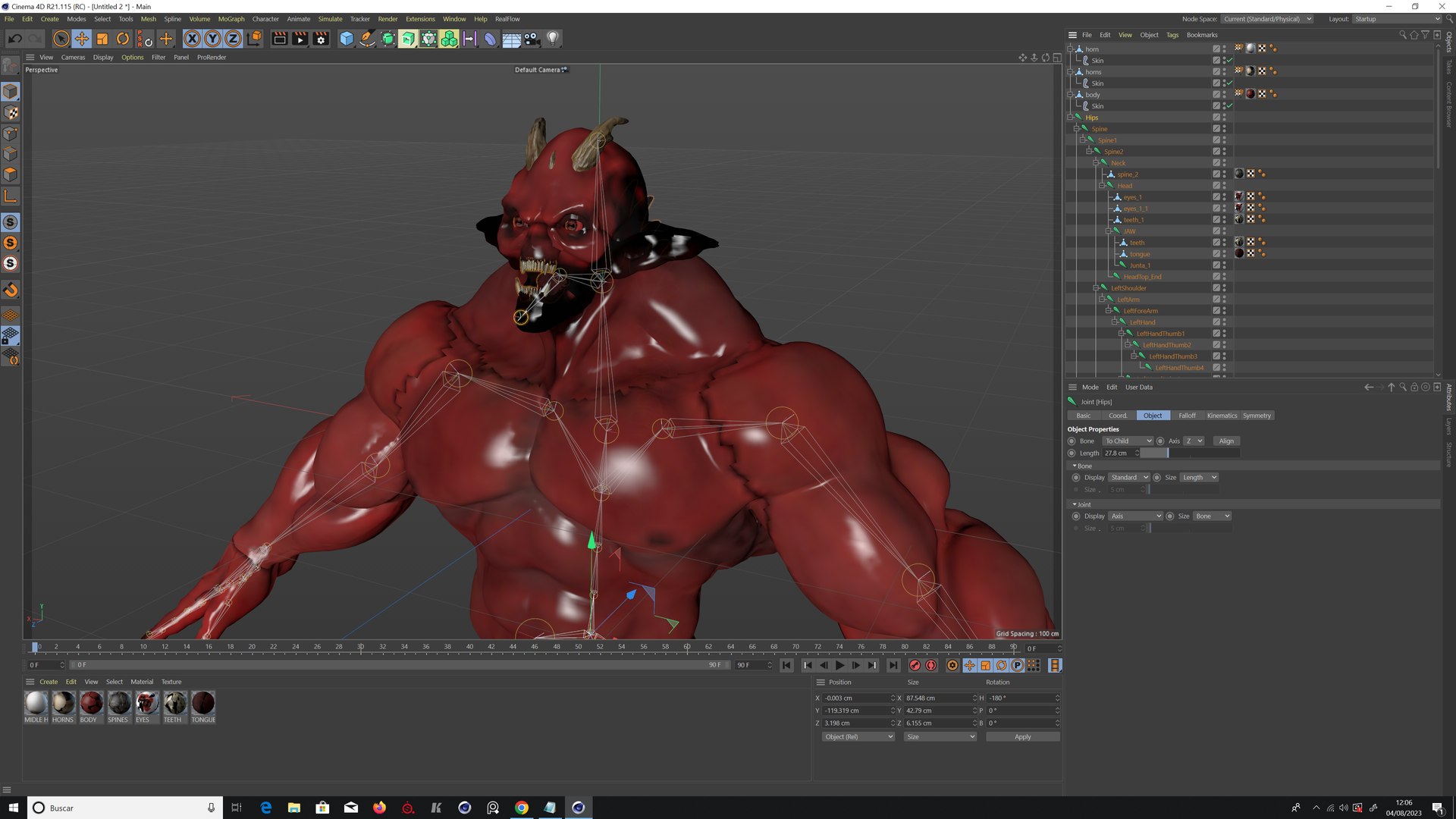
Task: Click the Floor/environment object icon
Action: [512, 39]
